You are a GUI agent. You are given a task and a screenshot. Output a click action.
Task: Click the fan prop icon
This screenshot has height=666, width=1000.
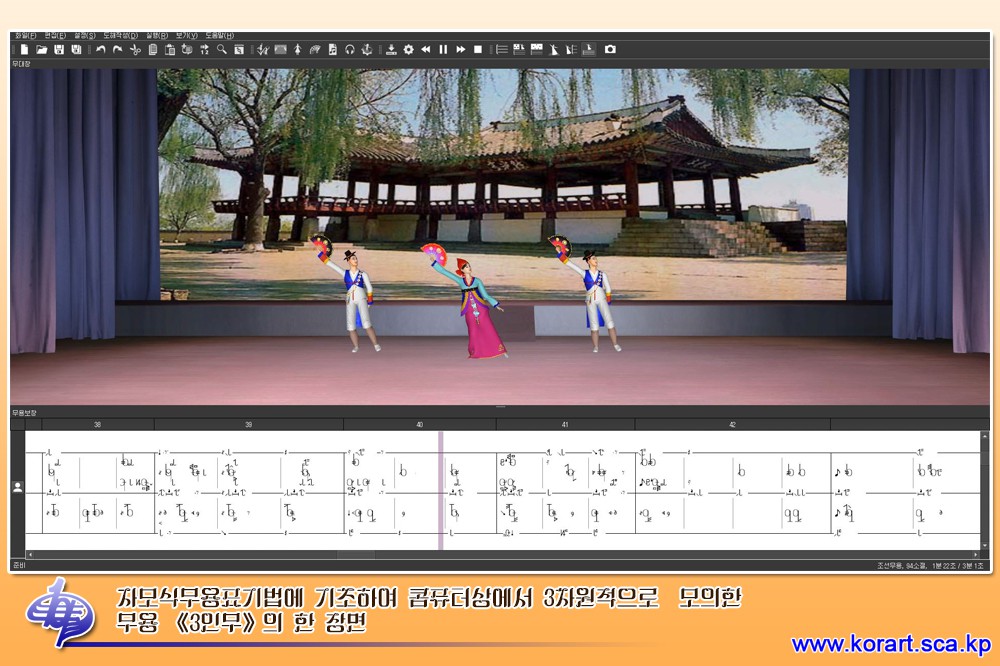tap(315, 49)
